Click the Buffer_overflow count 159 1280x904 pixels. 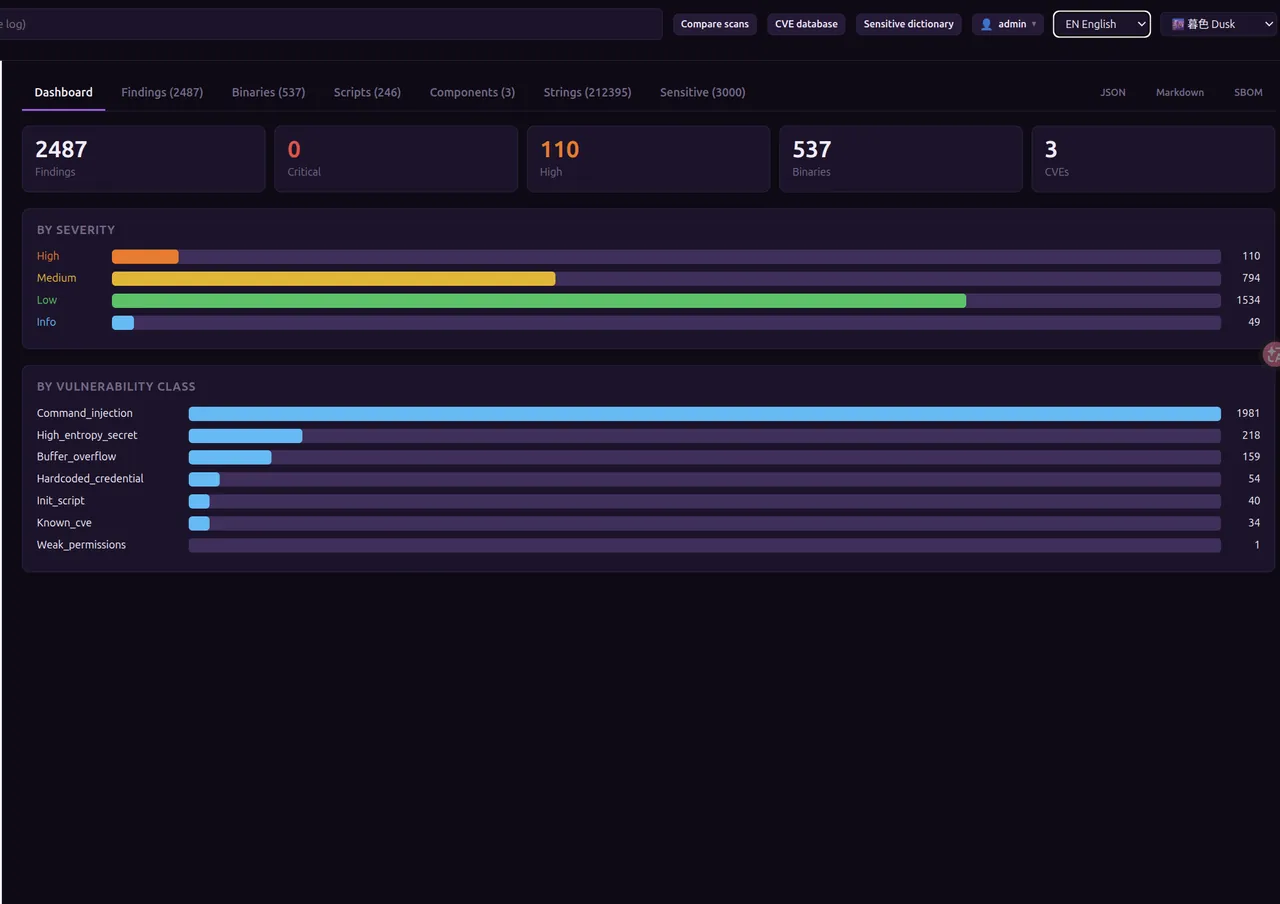tap(1251, 457)
